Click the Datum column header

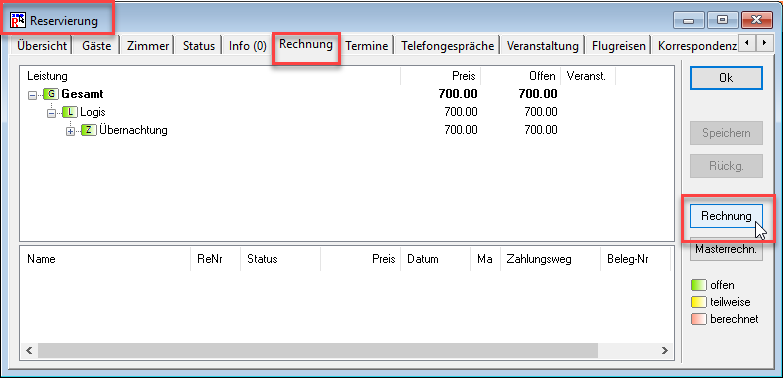pos(435,259)
